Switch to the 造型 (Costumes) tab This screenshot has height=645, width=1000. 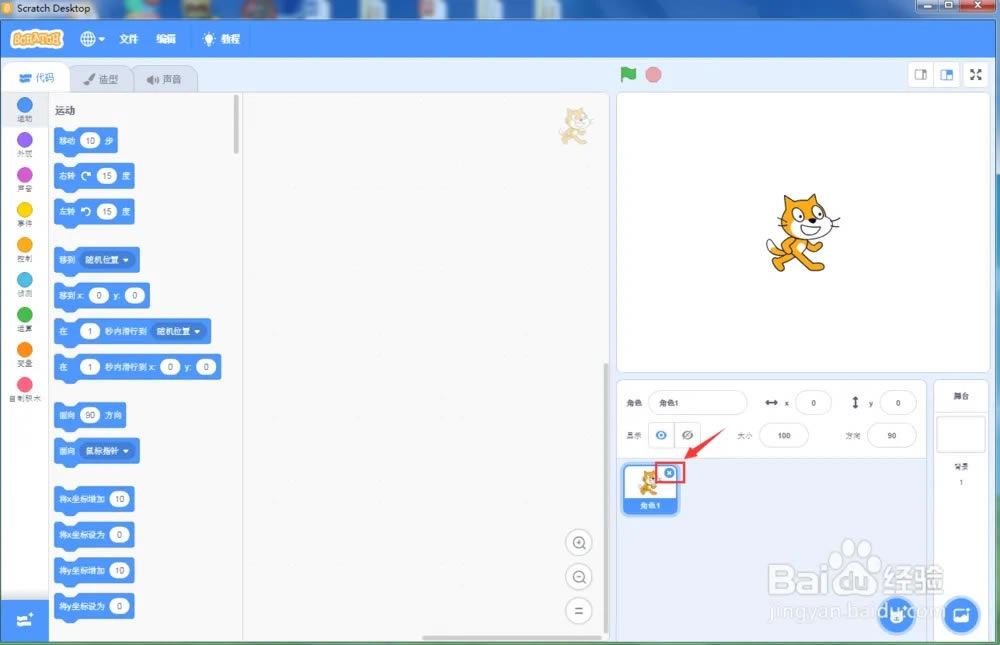101,79
